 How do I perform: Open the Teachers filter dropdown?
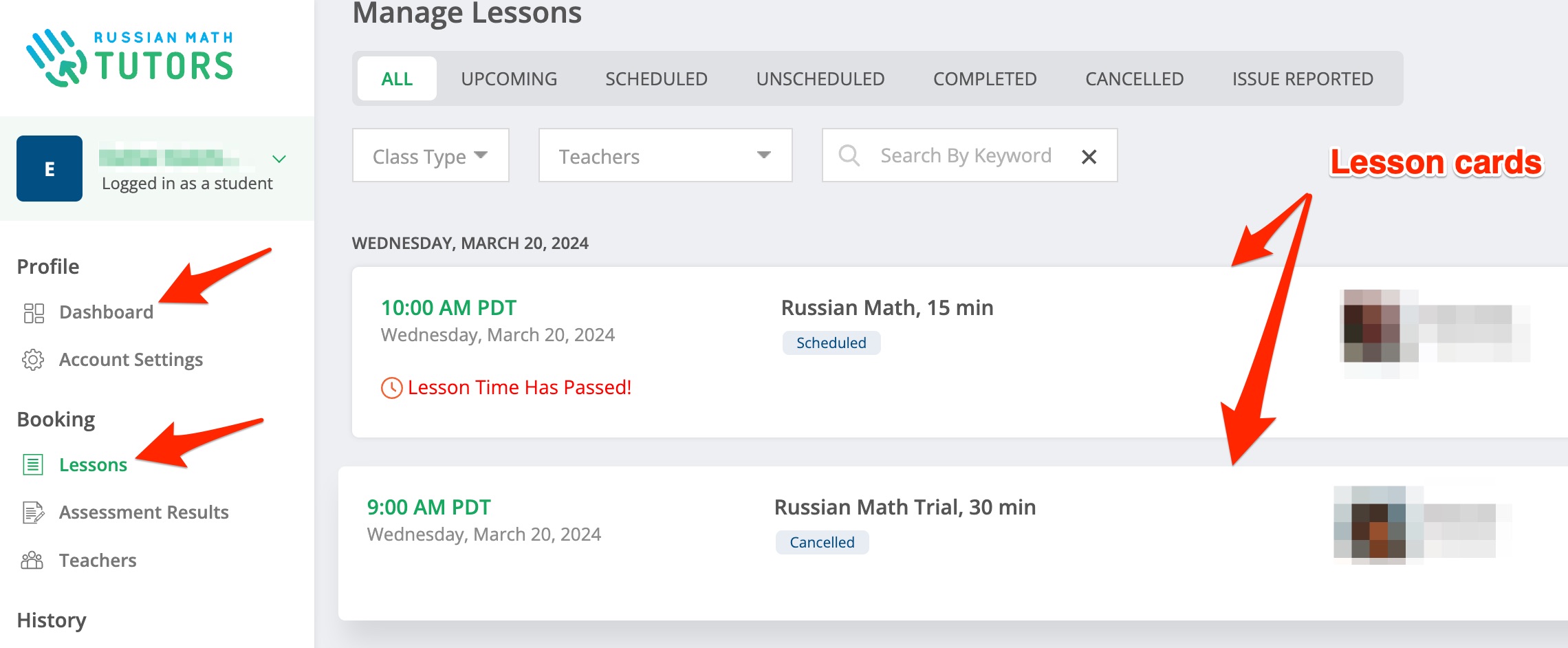click(665, 156)
